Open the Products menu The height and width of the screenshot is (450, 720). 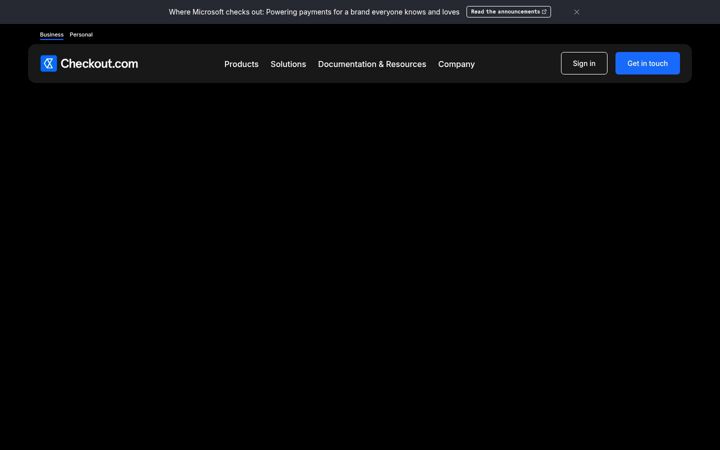pos(241,64)
